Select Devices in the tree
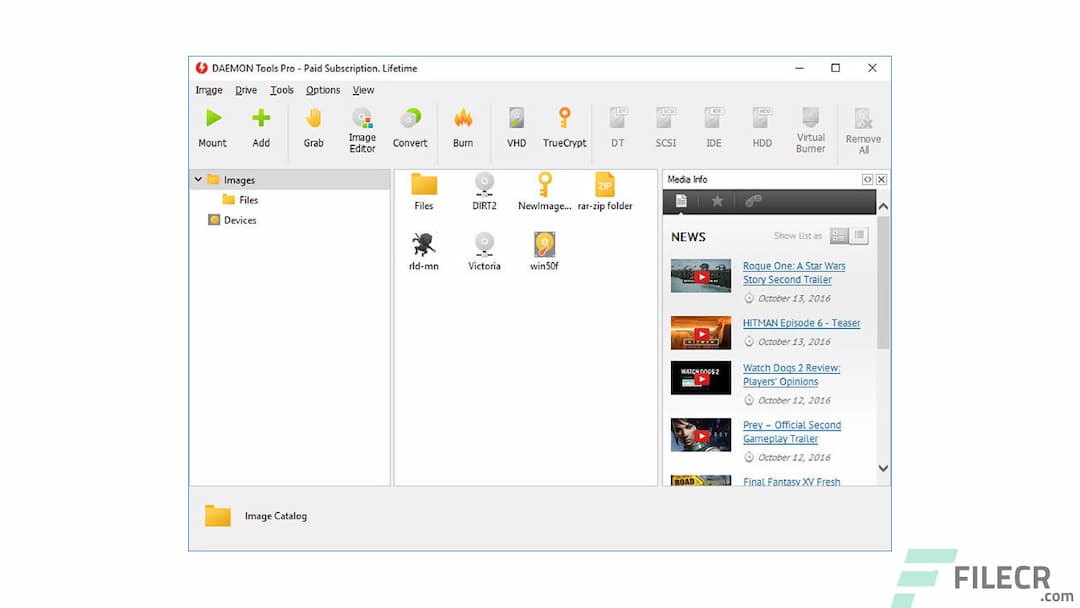This screenshot has width=1080, height=608. (x=240, y=220)
